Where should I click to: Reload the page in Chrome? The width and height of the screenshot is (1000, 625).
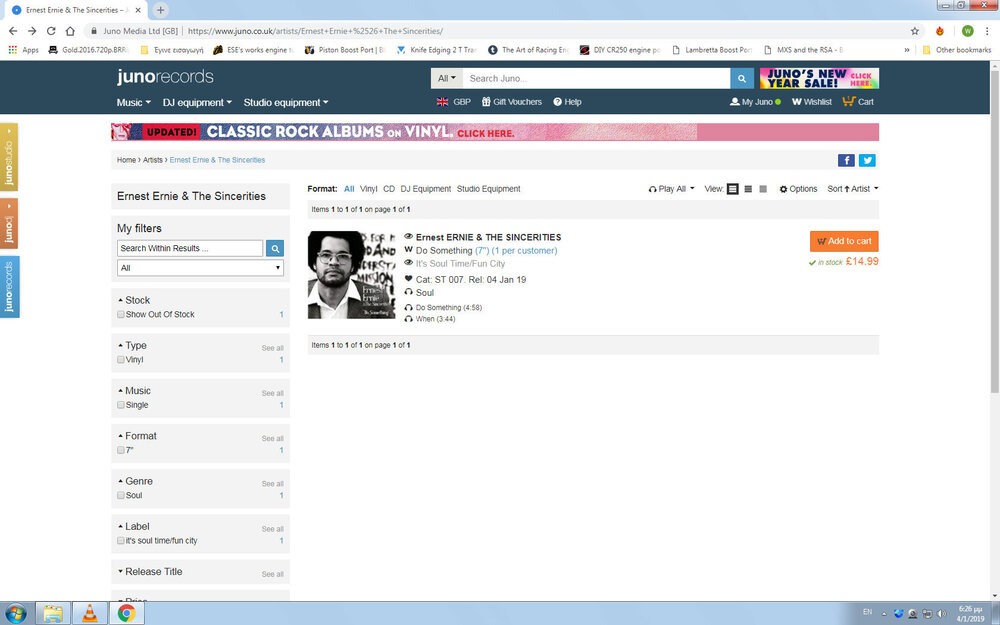point(51,31)
